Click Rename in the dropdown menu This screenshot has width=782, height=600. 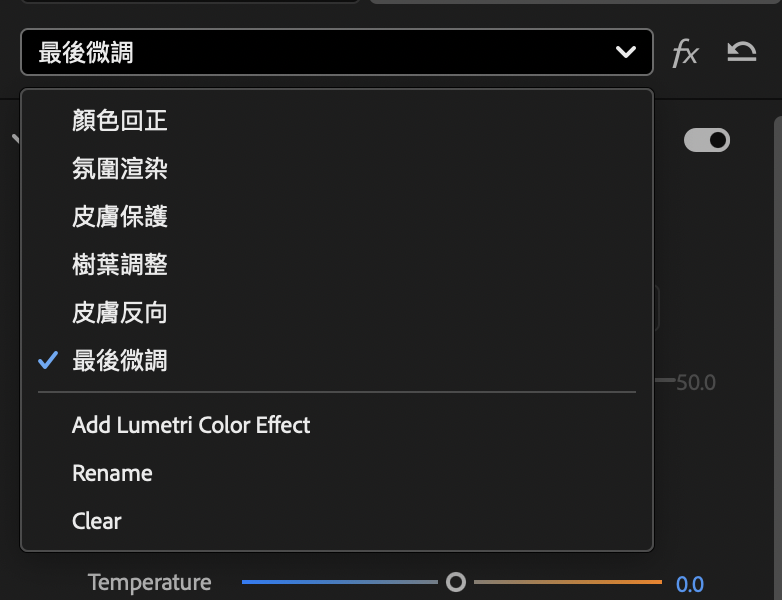[x=112, y=473]
